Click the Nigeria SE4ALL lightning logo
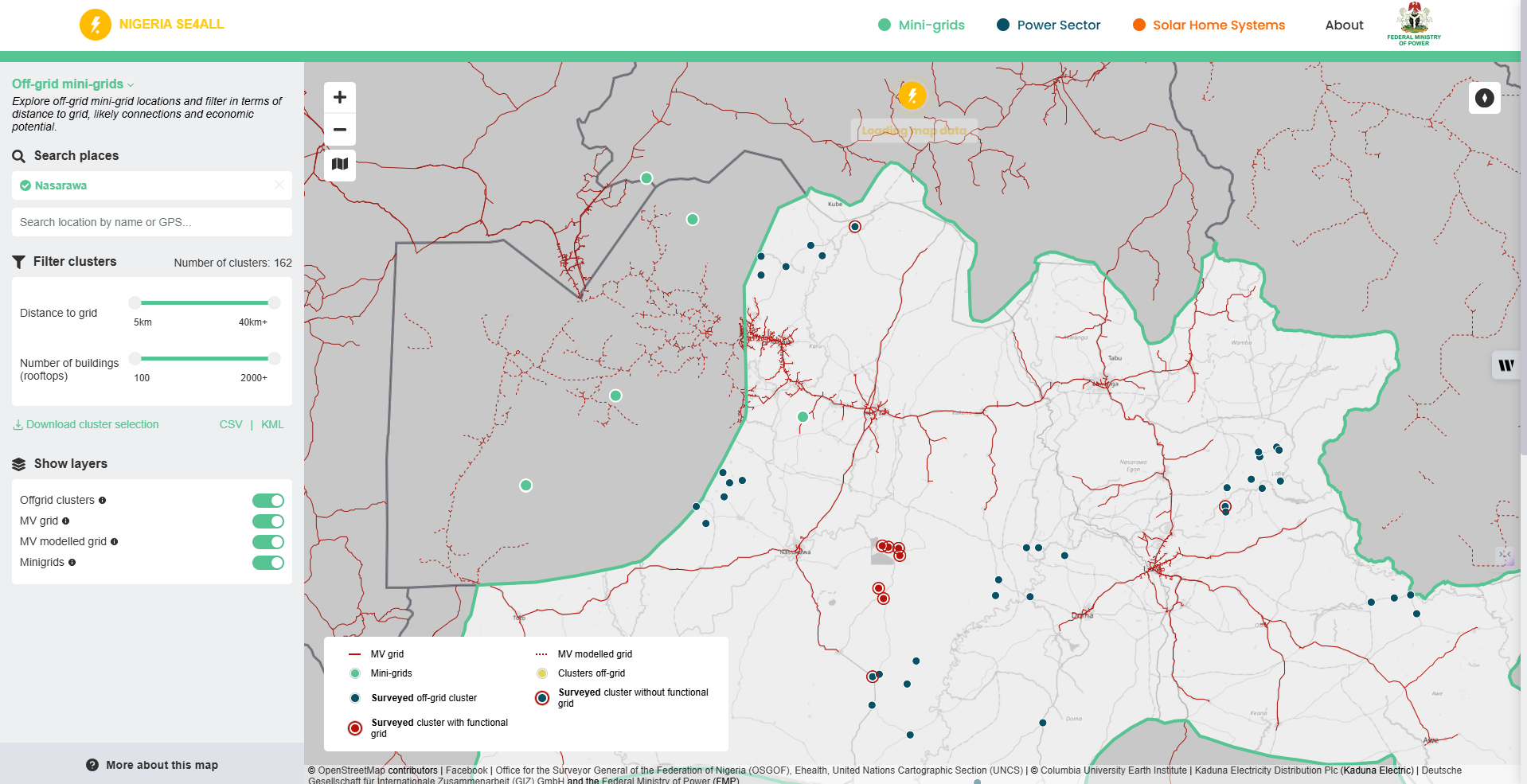 pos(96,25)
